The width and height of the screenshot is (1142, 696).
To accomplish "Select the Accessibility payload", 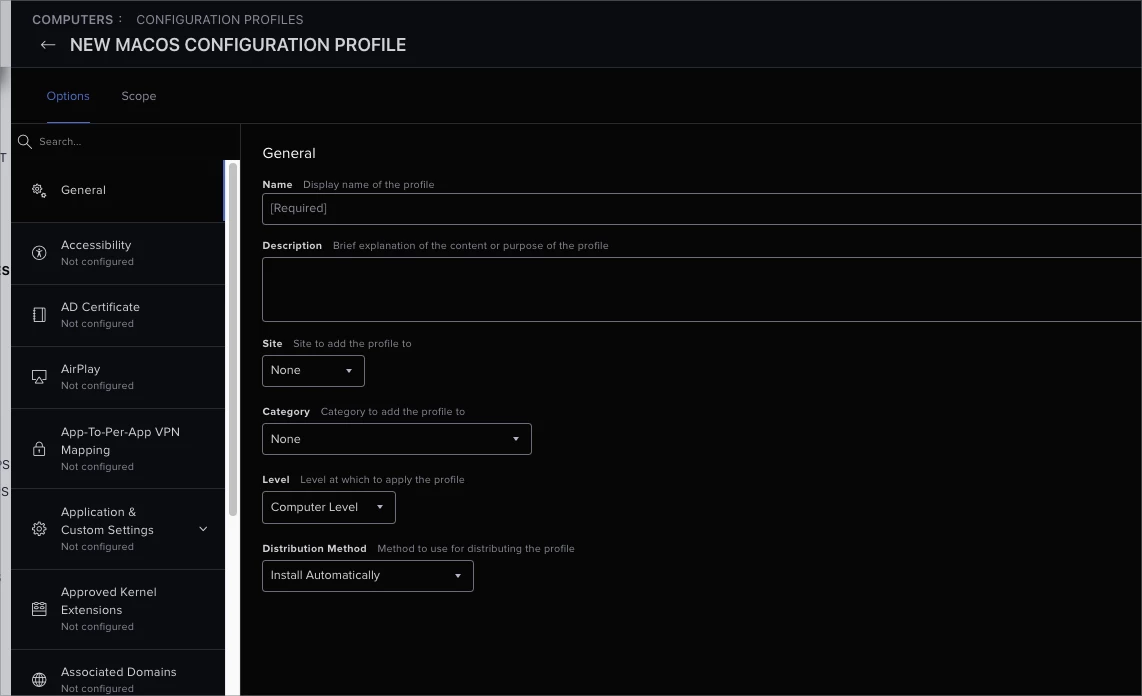I will (x=118, y=253).
